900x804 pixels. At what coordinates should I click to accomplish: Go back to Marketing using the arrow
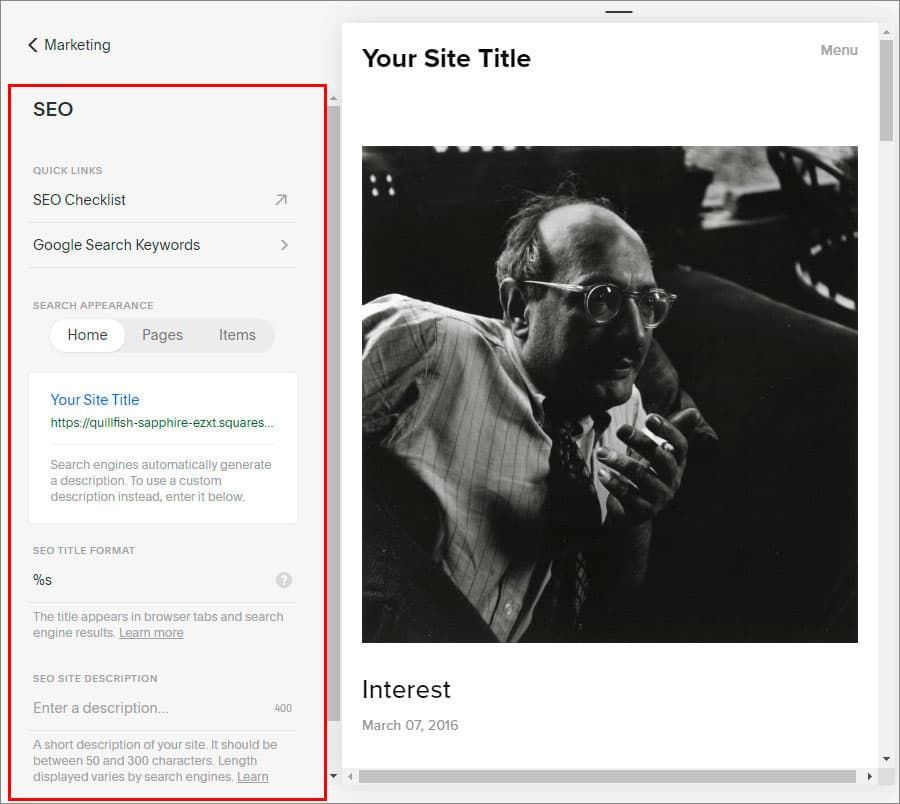click(33, 45)
